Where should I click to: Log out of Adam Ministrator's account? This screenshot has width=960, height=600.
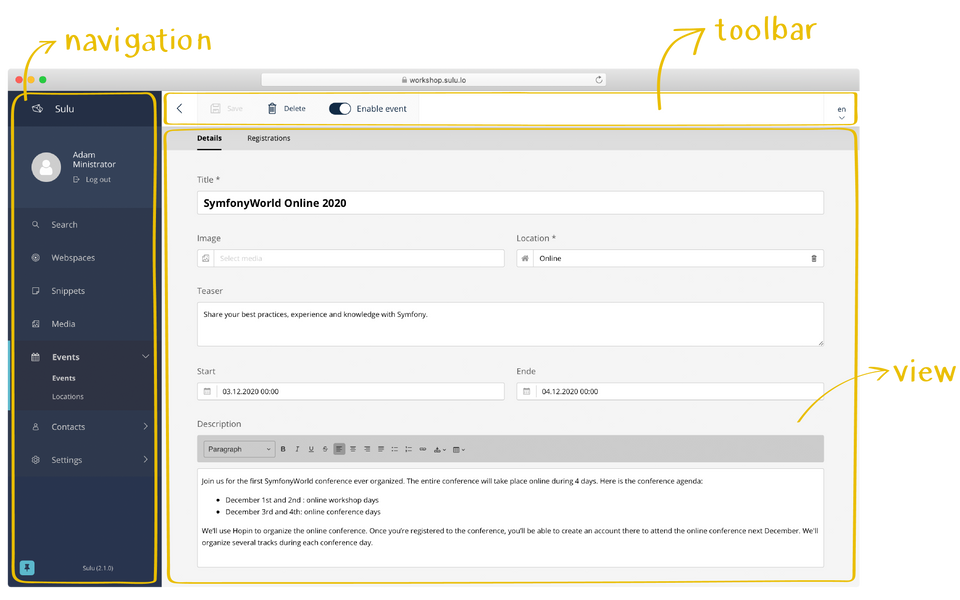(93, 179)
